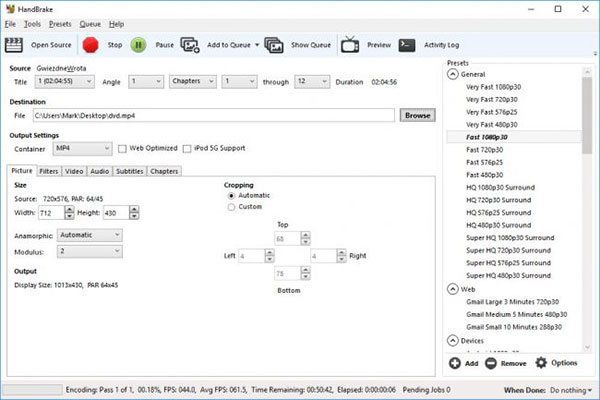Click the Add preset plus icon
600x400 pixels.
pyautogui.click(x=455, y=363)
